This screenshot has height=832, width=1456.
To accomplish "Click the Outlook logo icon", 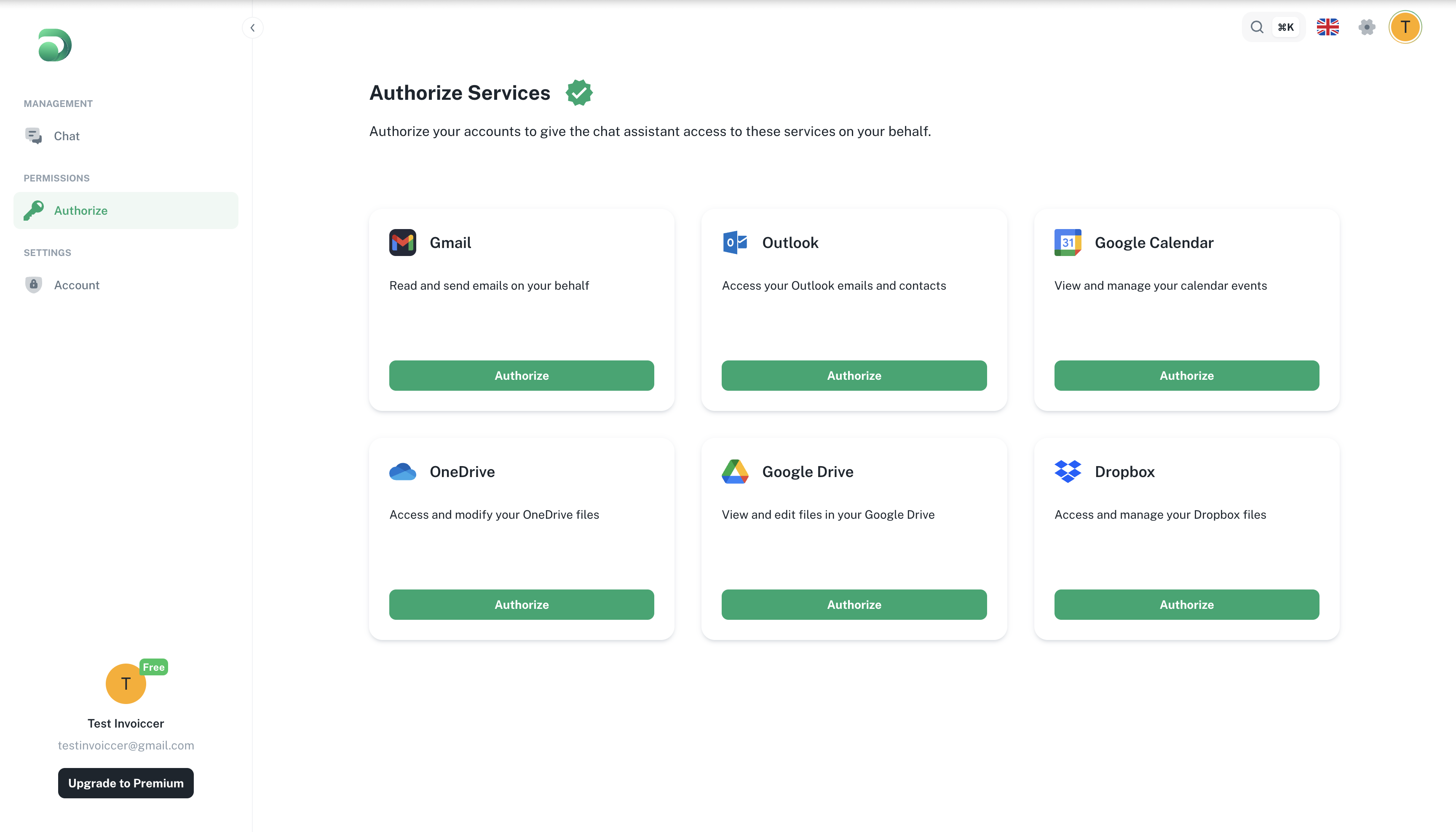I will click(735, 242).
